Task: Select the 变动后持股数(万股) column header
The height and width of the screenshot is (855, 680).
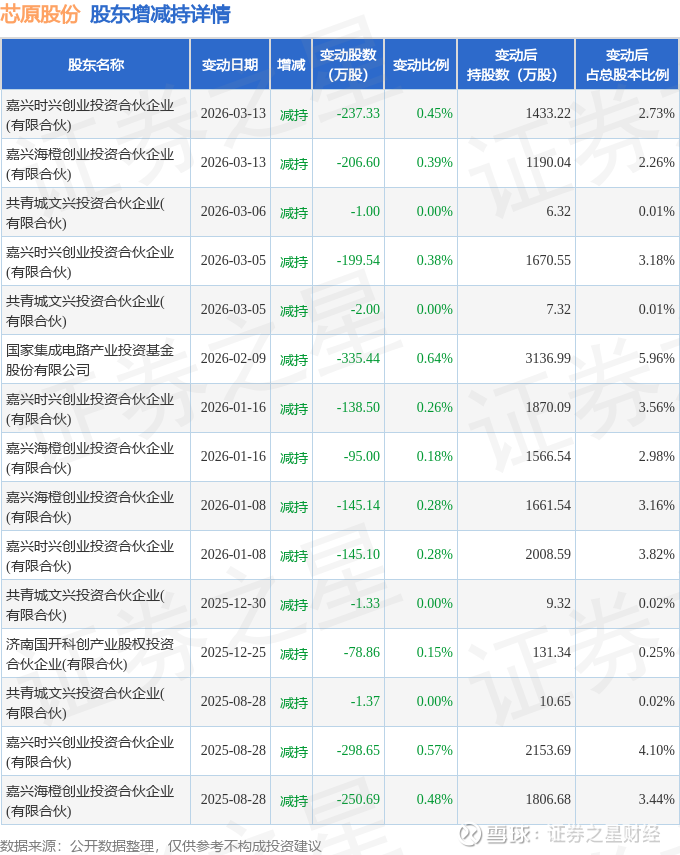Action: coord(516,64)
